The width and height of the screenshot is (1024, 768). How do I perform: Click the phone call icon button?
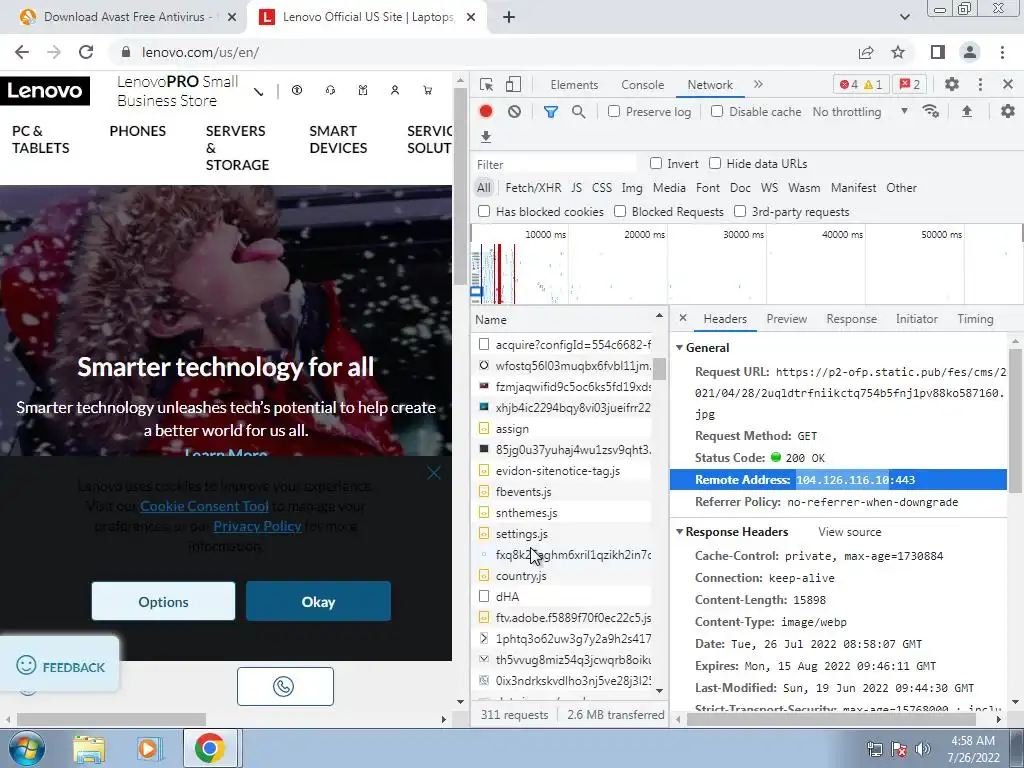pyautogui.click(x=285, y=686)
